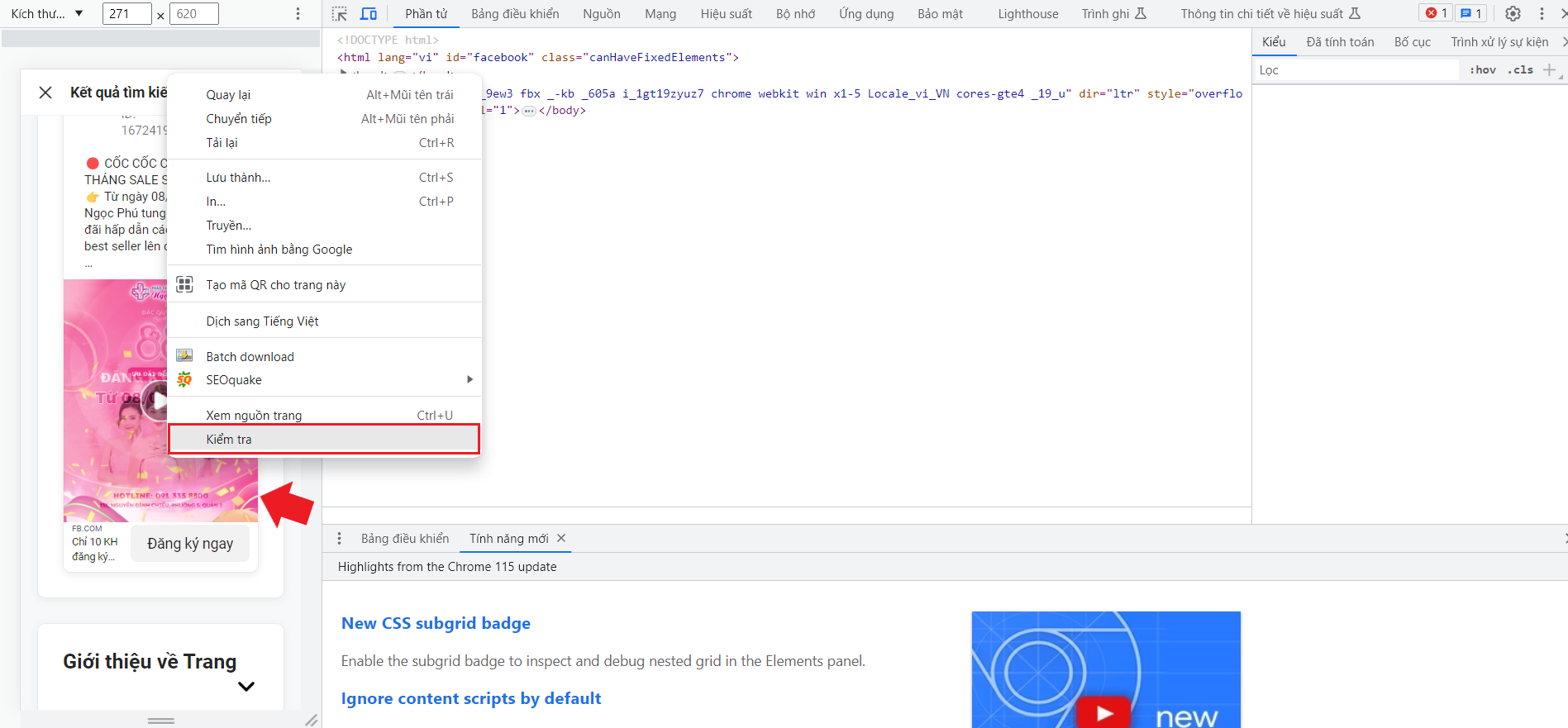Click the Batch download icon

click(x=185, y=356)
